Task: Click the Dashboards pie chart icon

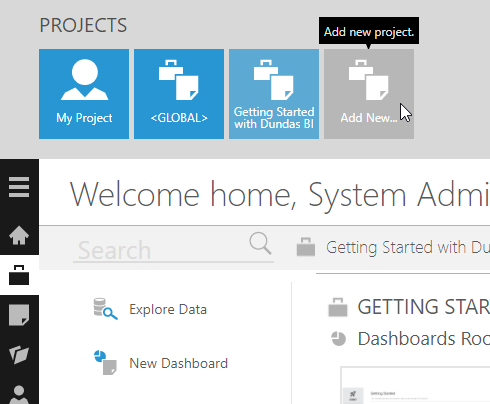Action: 339,339
